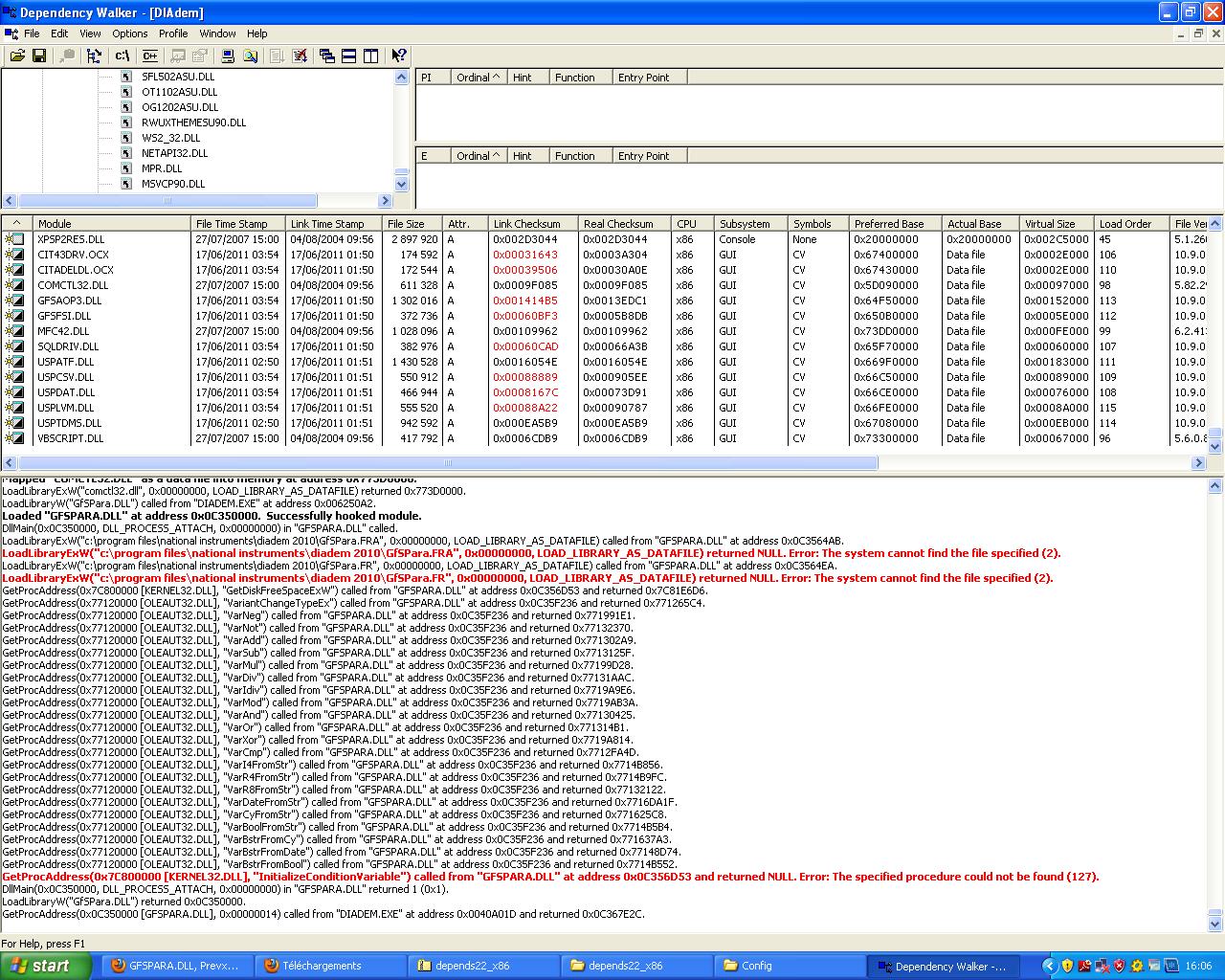Click the red Adobe tray icon
The height and width of the screenshot is (980, 1225).
(x=1084, y=966)
